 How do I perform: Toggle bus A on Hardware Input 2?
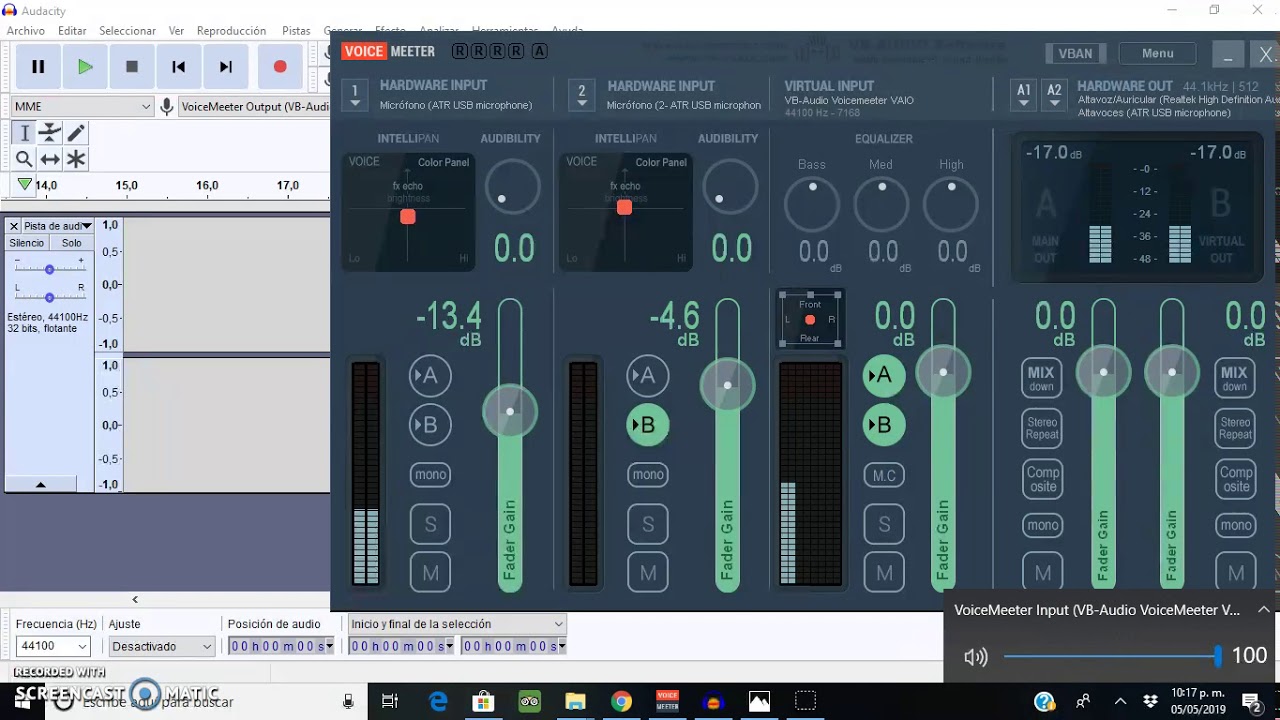648,376
